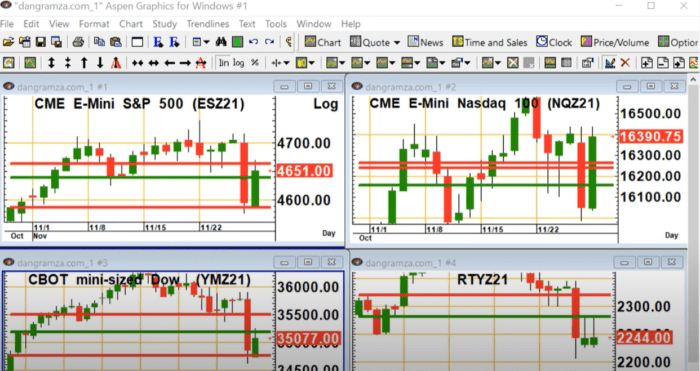Screen dimensions: 700x371
Task: Click the News toolbar button
Action: click(425, 42)
